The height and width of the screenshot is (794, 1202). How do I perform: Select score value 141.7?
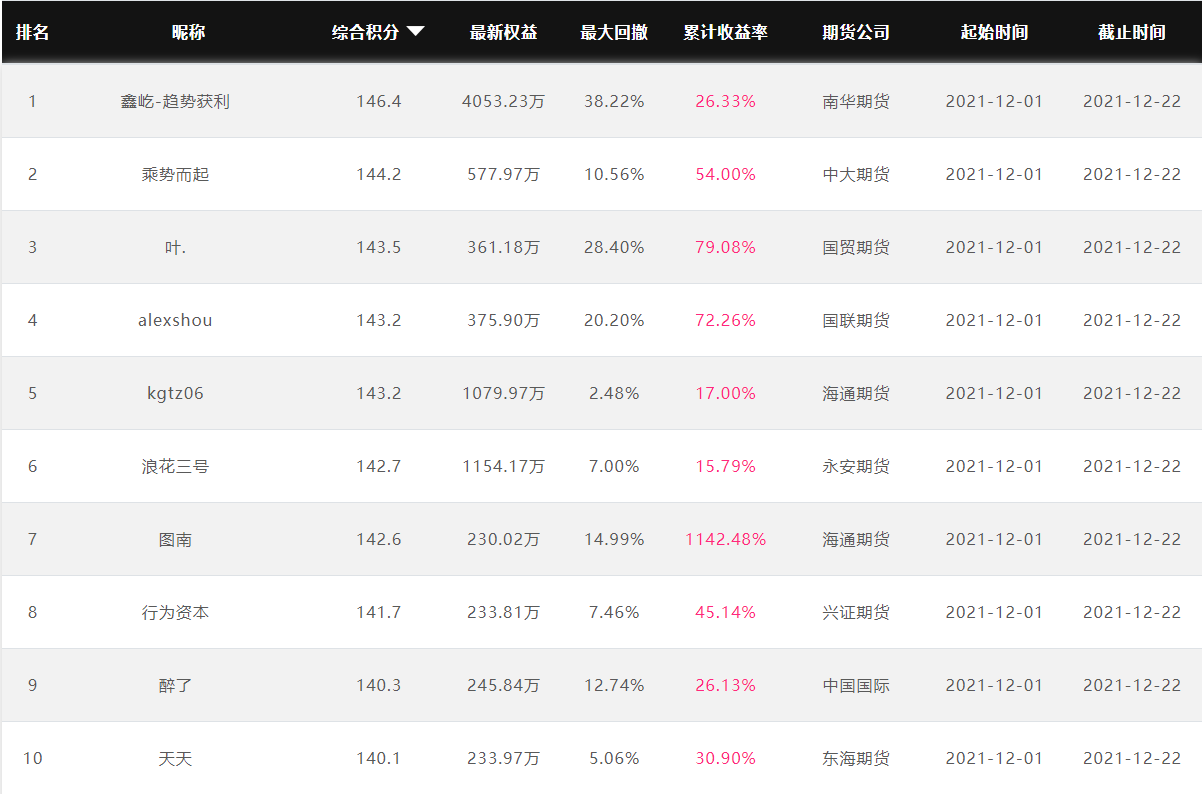[378, 612]
